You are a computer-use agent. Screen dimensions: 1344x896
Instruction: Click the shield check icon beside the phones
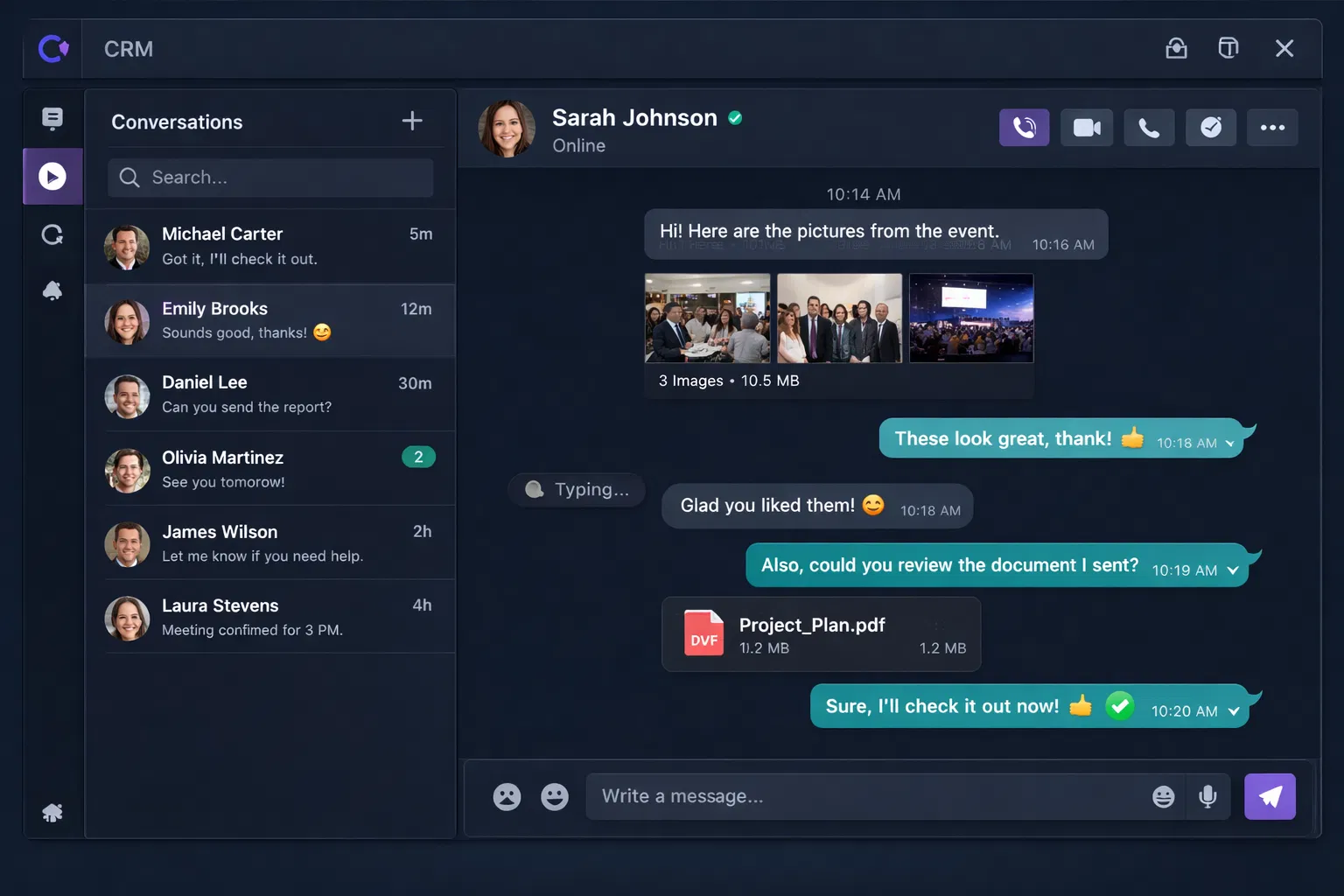[x=1211, y=127]
